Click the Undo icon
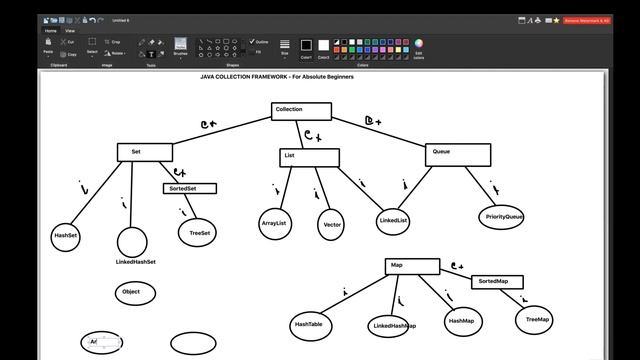Image resolution: width=640 pixels, height=360 pixels. tap(92, 20)
